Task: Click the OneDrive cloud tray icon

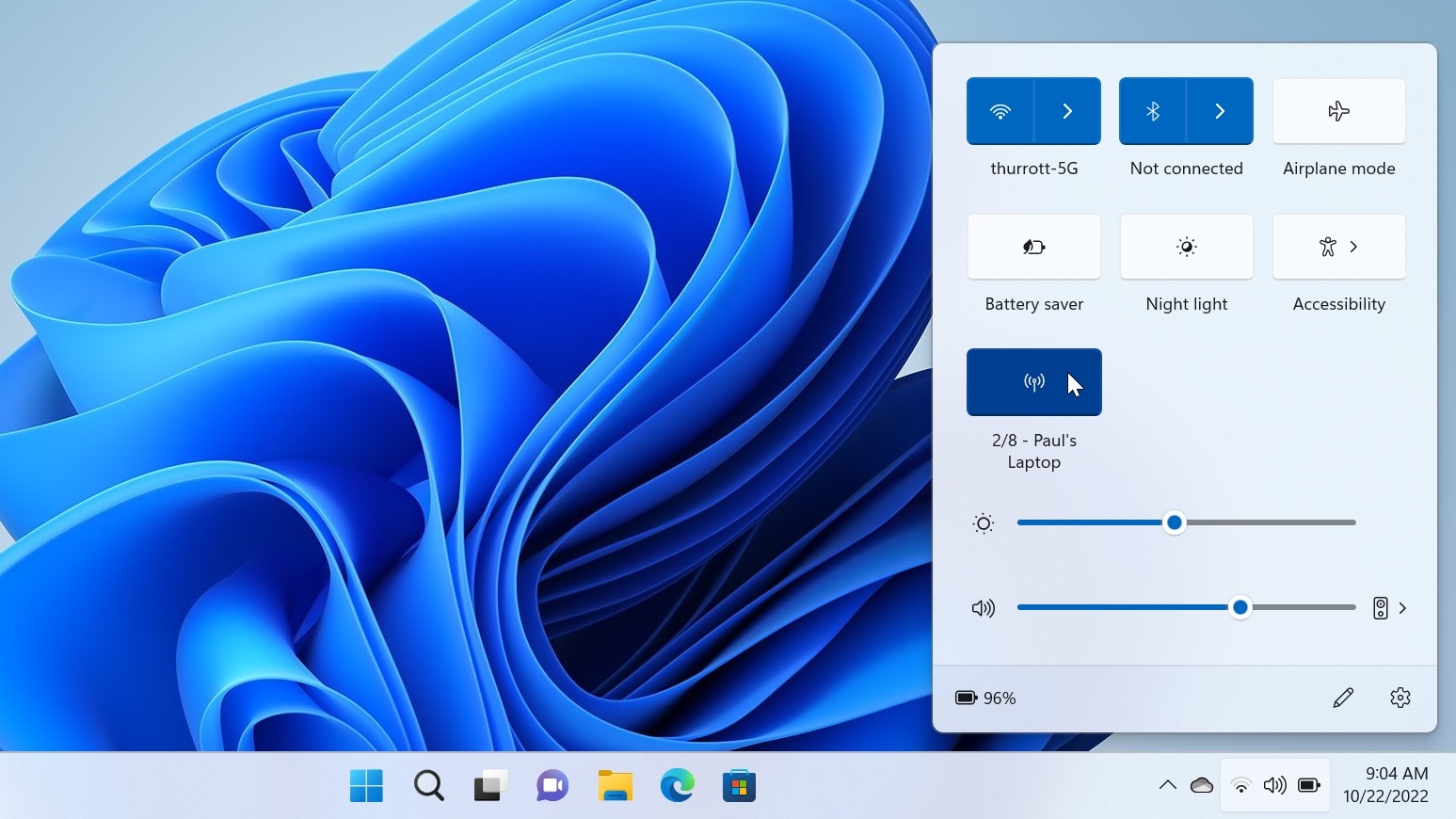Action: 1201,785
